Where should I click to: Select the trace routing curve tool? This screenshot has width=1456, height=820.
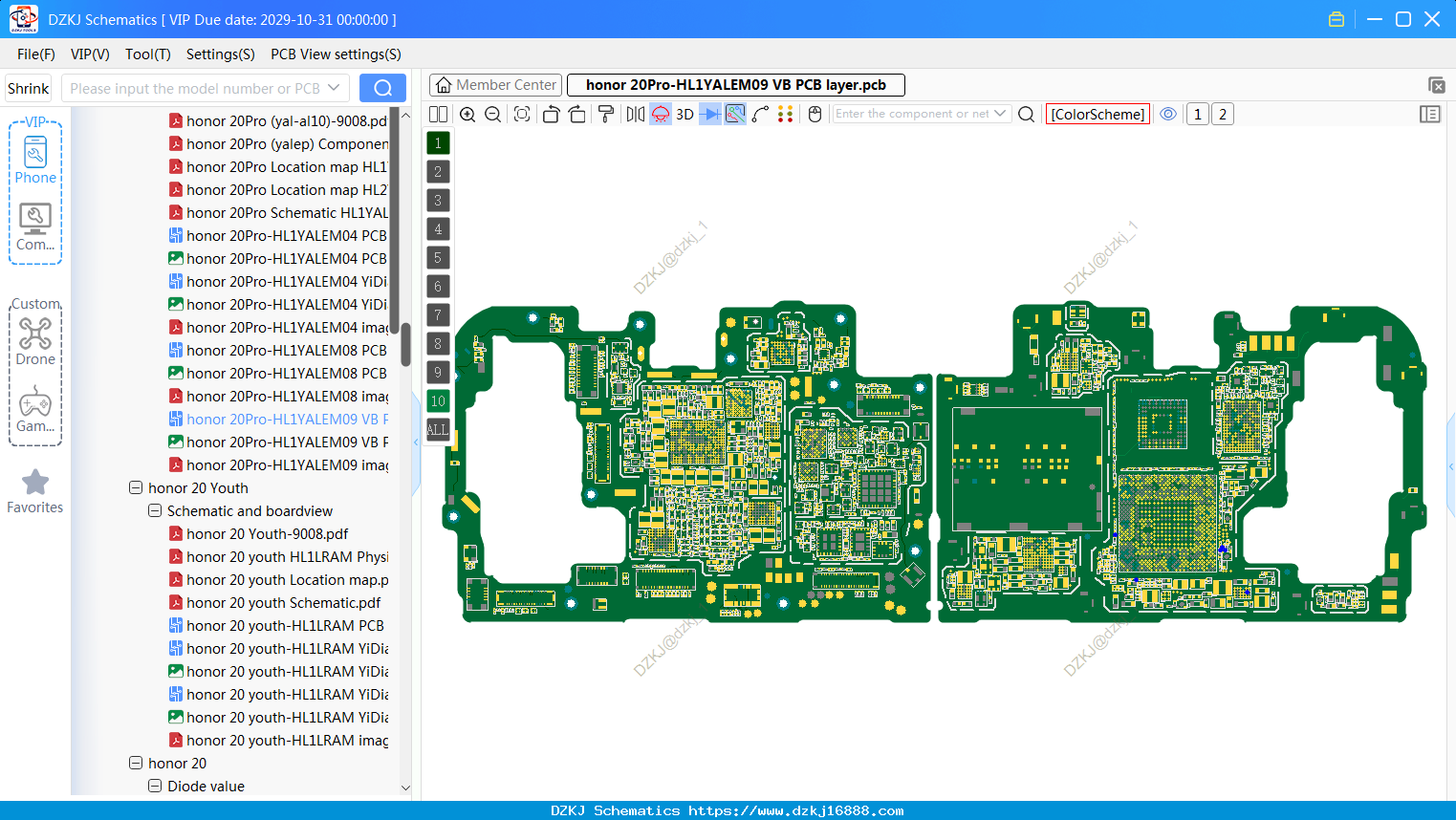pos(761,115)
